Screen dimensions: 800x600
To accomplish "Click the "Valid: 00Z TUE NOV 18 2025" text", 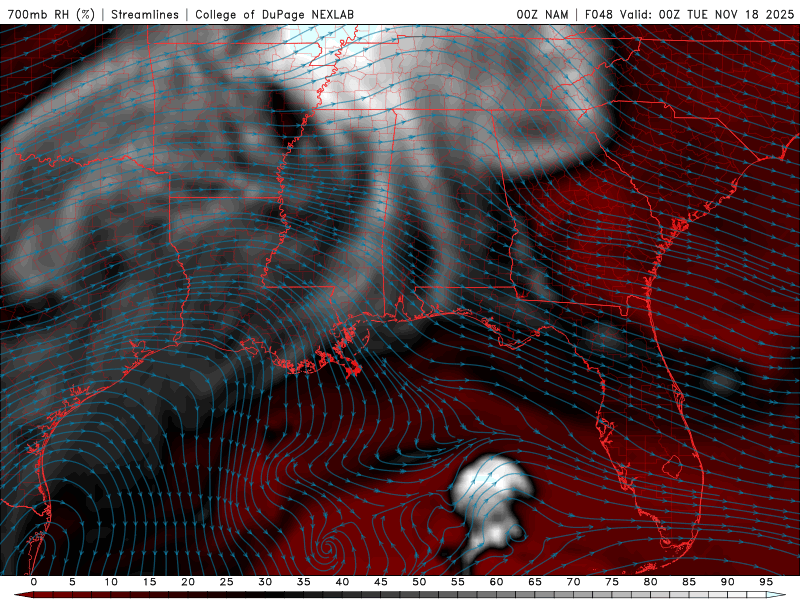I will [707, 14].
